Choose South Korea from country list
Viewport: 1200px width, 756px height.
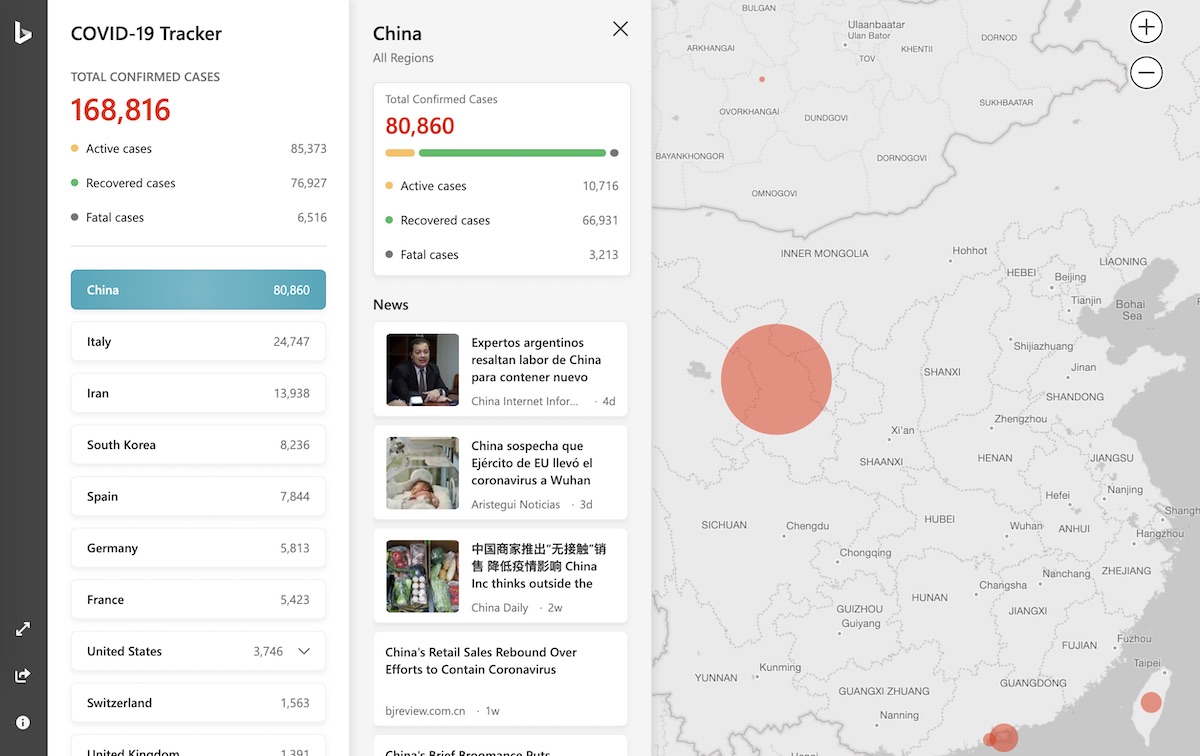tap(198, 445)
